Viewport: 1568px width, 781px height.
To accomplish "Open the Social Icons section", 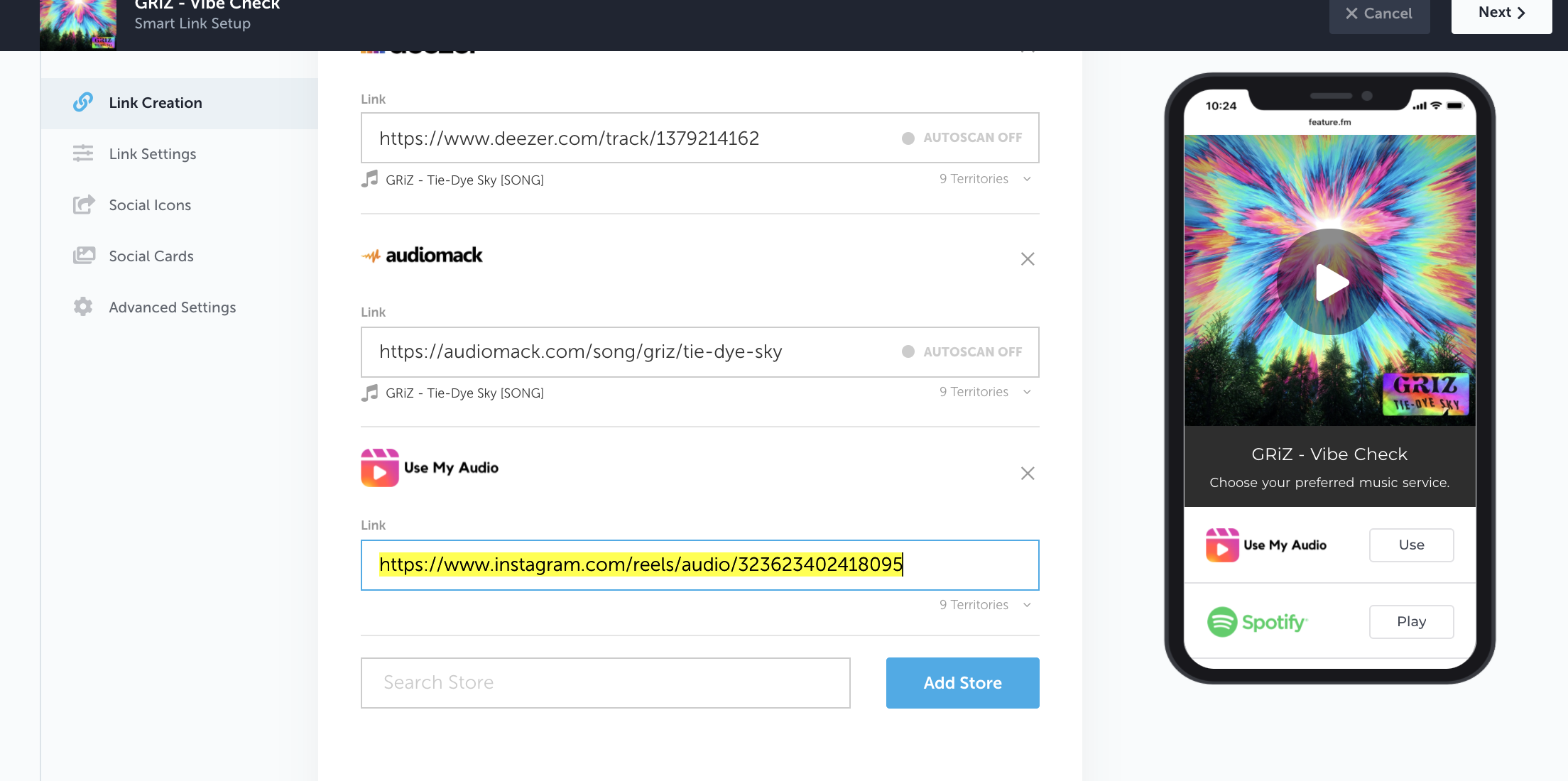I will (179, 205).
